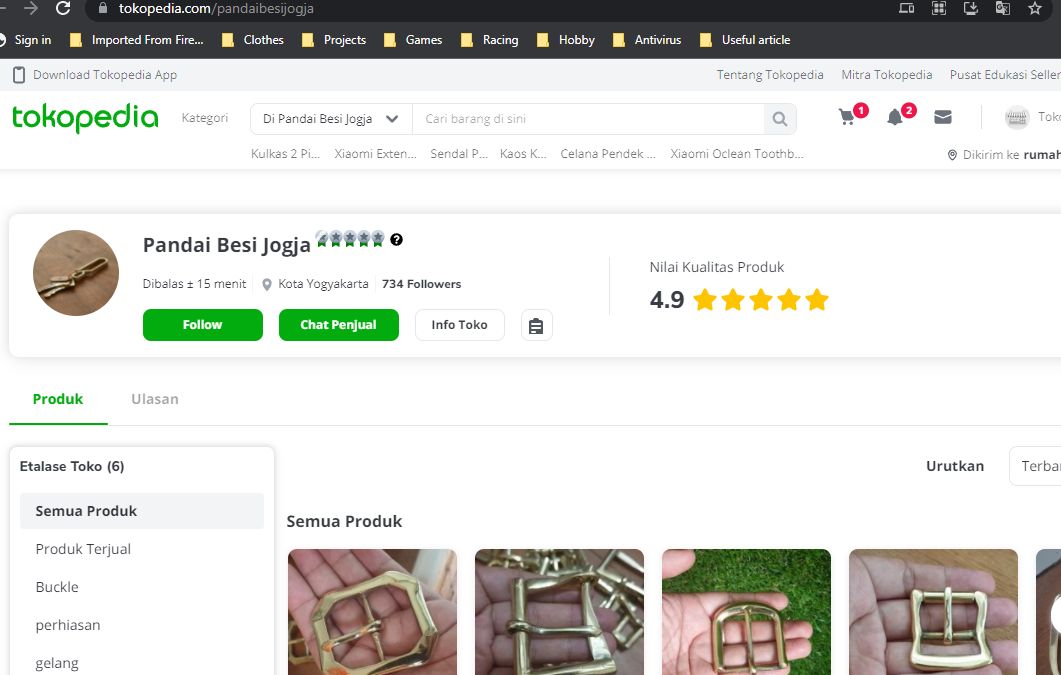Open the Games bookmark folder

[413, 40]
